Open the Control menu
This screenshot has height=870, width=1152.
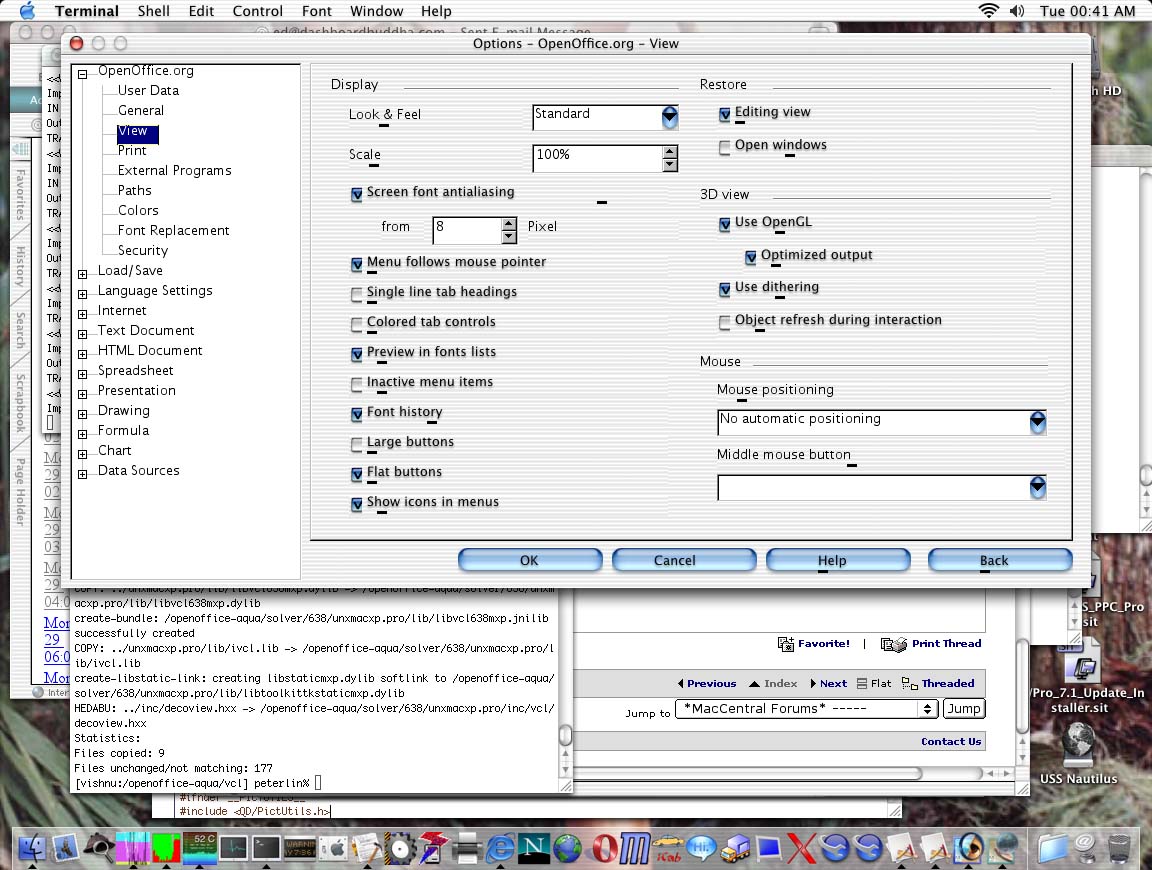click(257, 11)
